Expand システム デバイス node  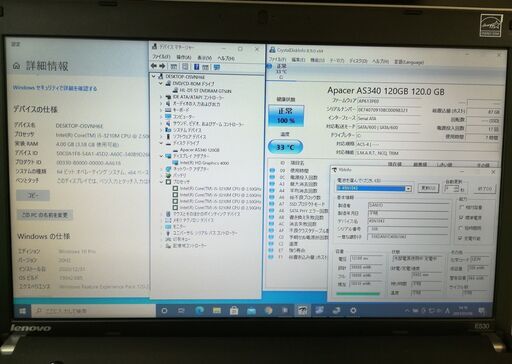point(161,130)
